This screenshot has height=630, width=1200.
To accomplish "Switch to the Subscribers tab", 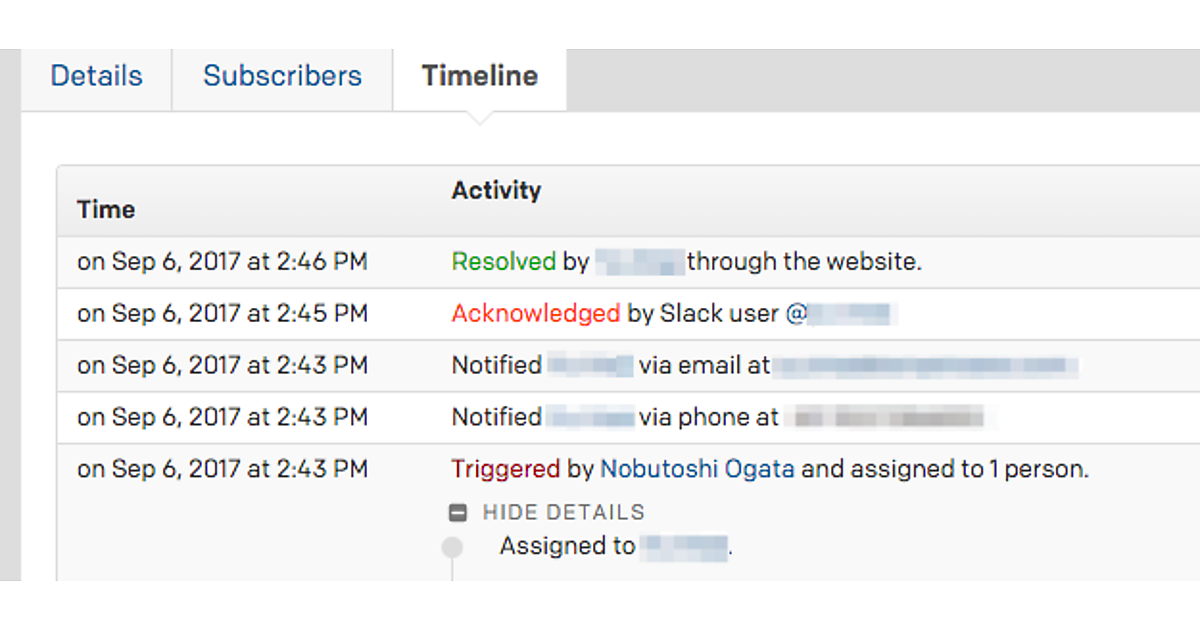I will coord(282,76).
